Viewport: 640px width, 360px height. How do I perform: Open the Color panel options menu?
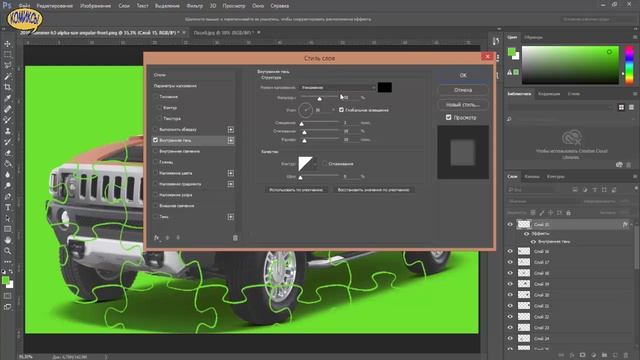pos(635,37)
